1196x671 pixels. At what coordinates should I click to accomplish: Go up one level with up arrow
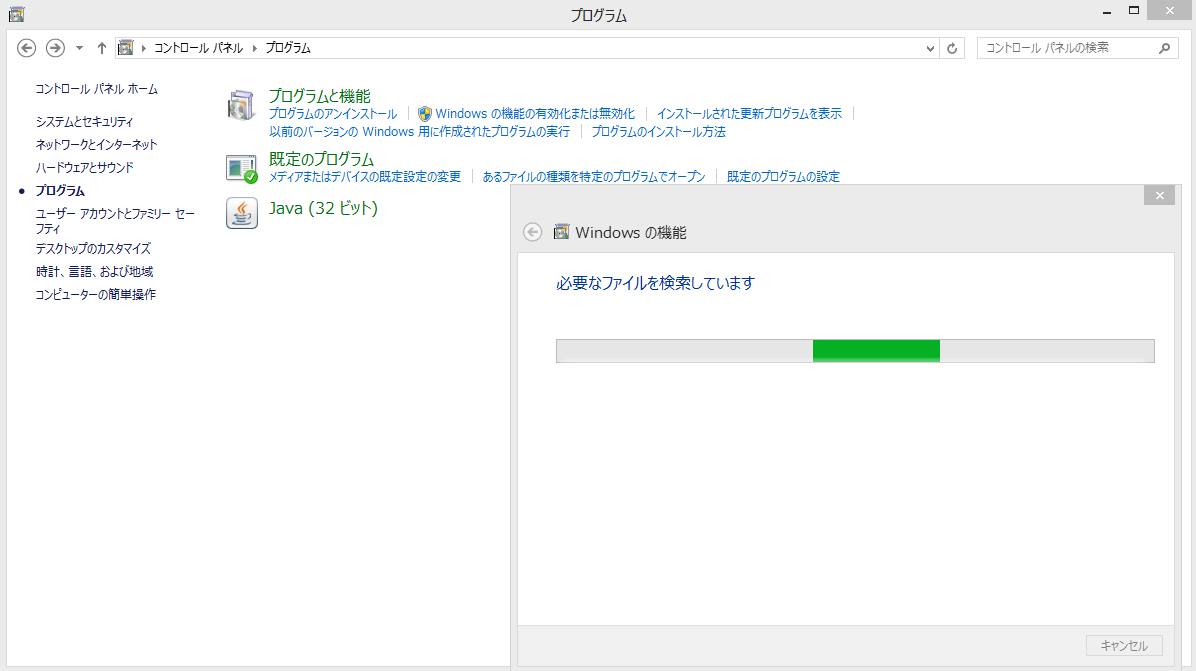click(101, 48)
